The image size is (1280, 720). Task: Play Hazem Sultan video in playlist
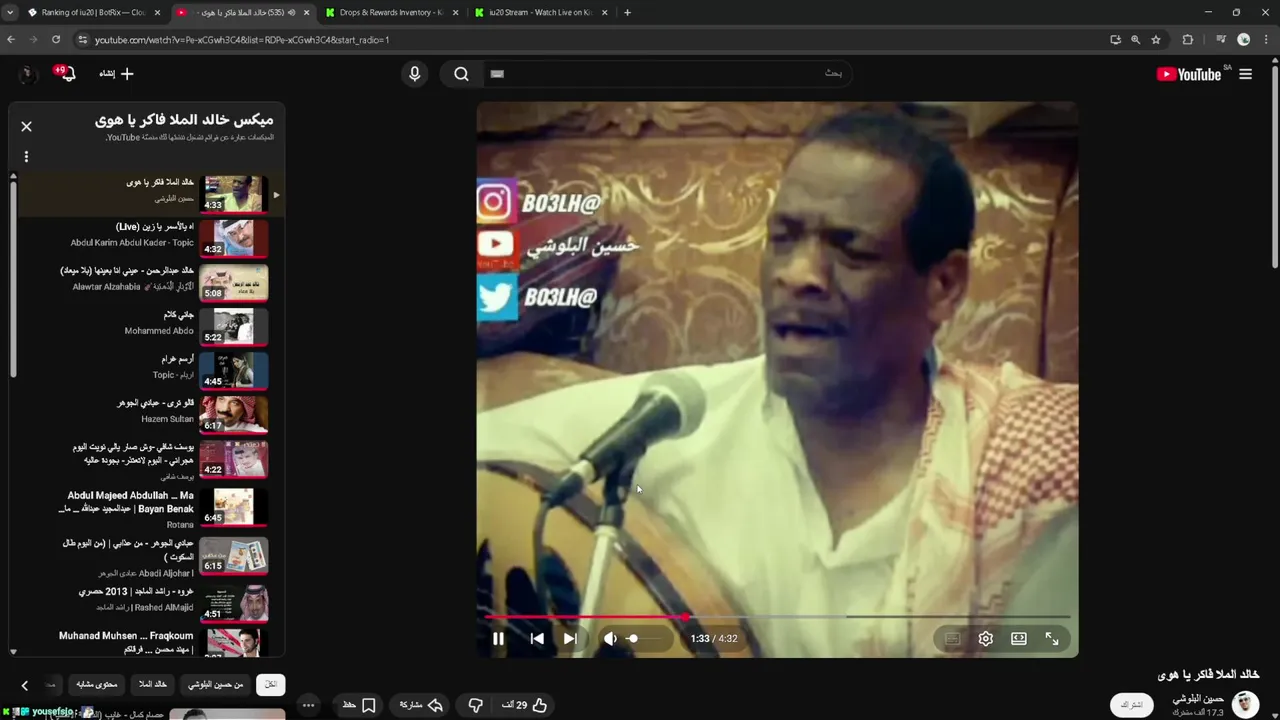145,414
